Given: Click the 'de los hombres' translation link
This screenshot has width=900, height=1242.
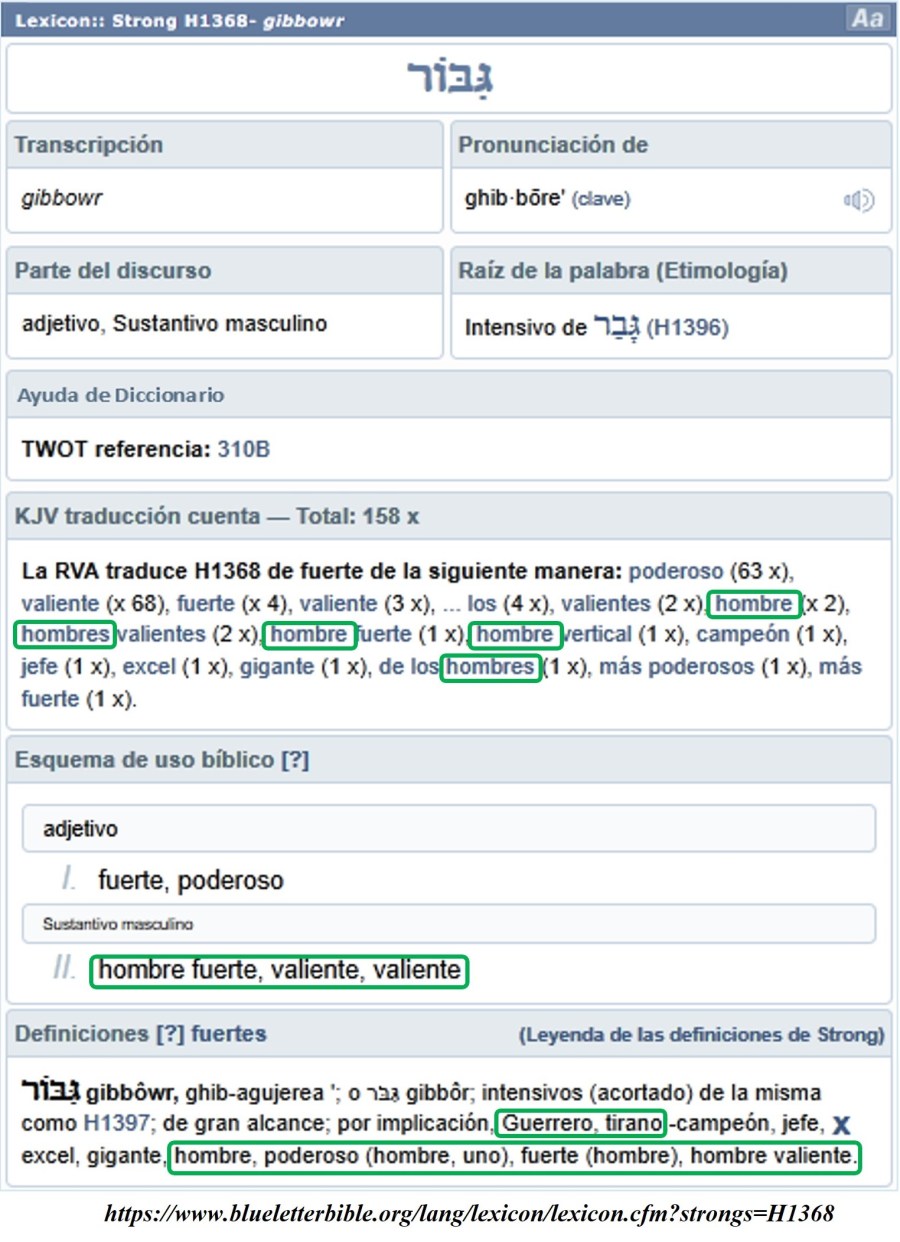Looking at the screenshot, I should (x=458, y=666).
